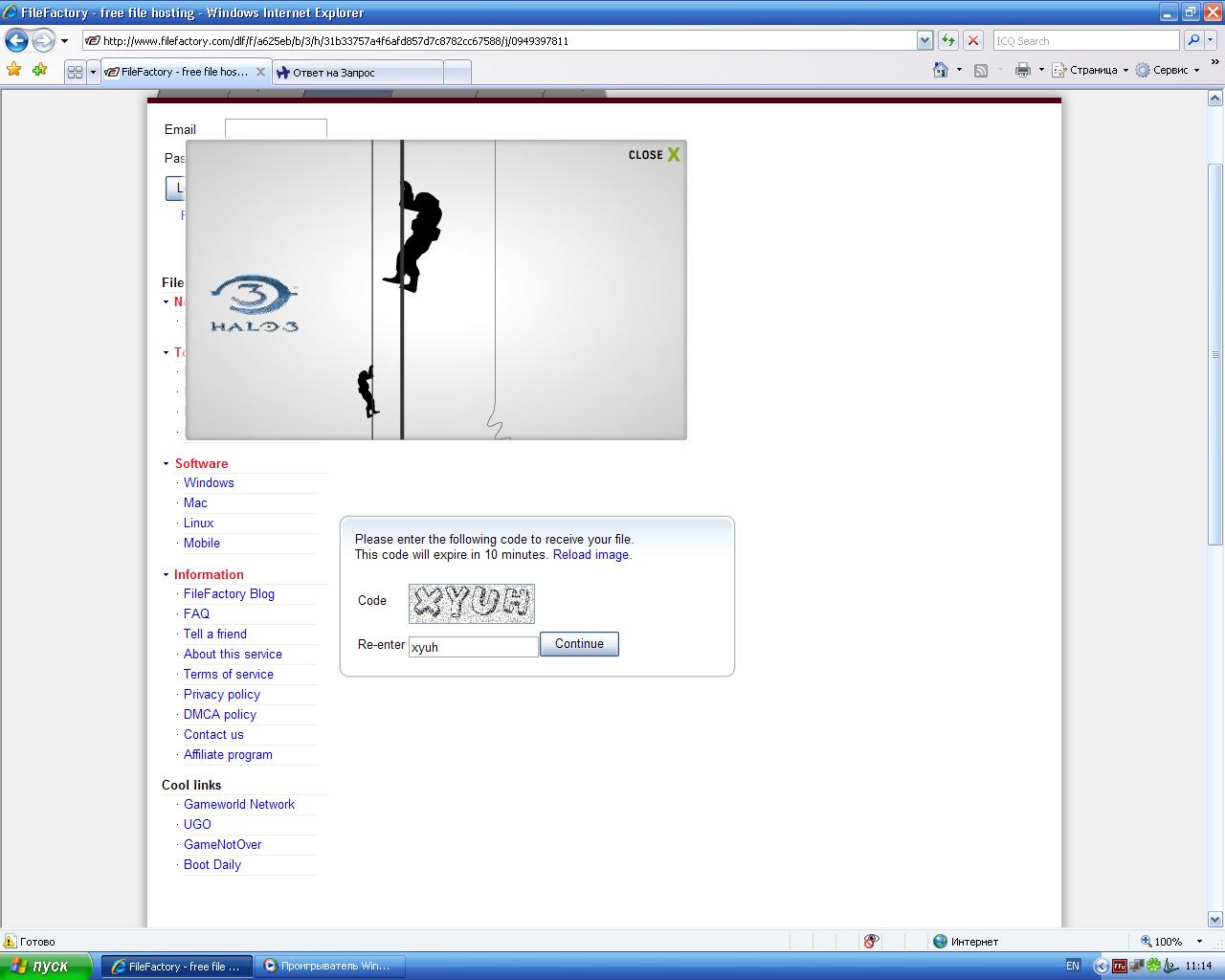Click the Home icon in toolbar

pos(941,70)
